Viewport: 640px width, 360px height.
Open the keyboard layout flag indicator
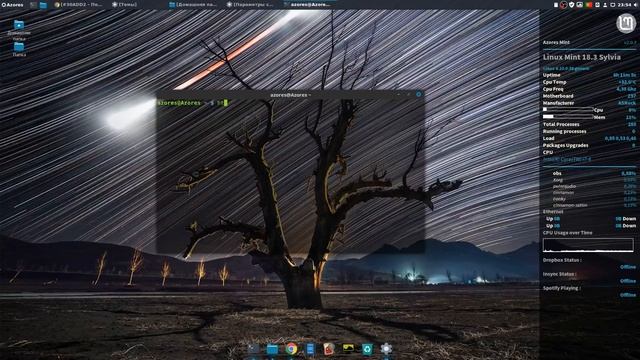[588, 5]
